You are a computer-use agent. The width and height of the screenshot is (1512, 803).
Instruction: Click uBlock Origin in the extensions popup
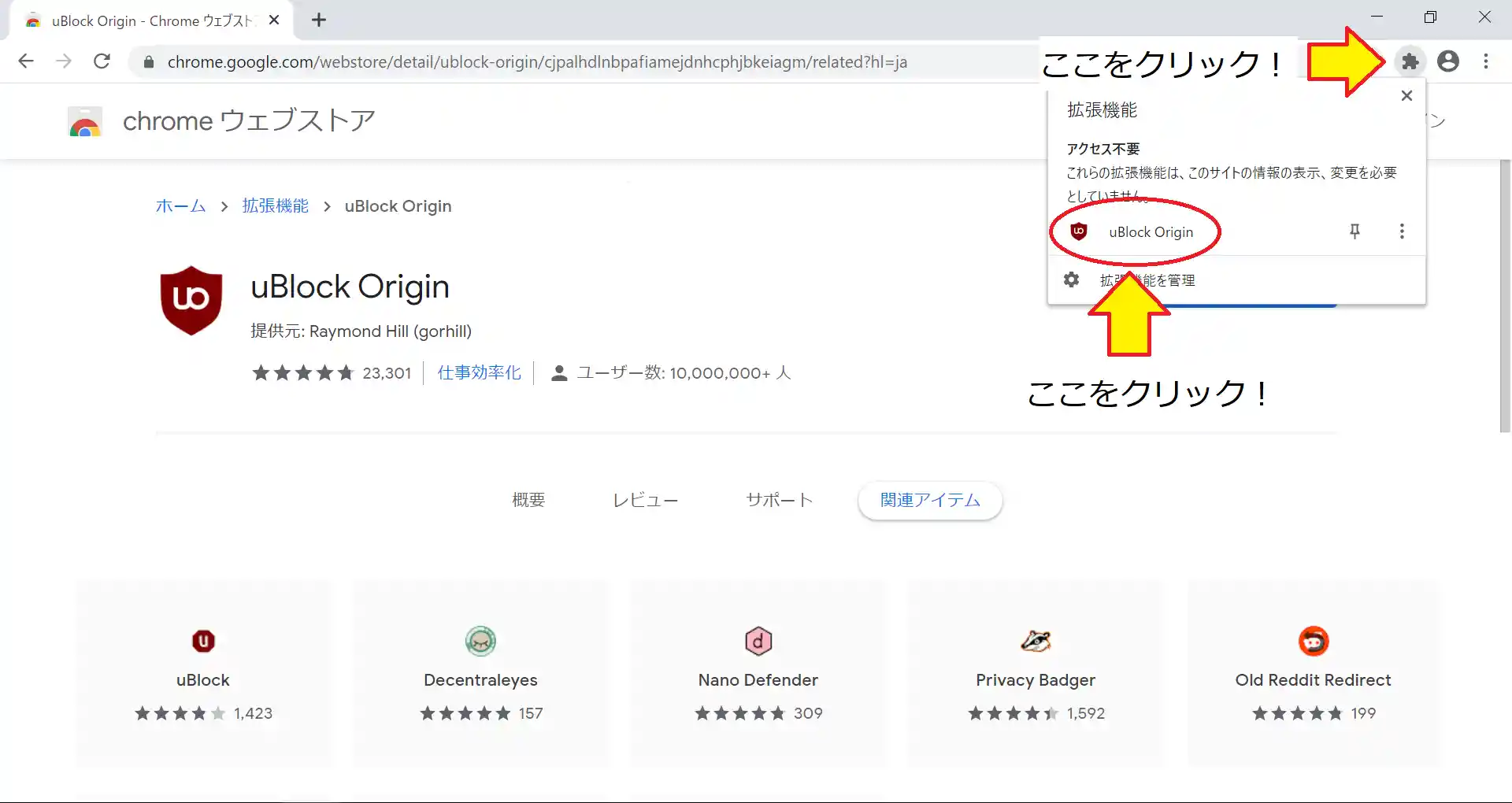tap(1150, 232)
